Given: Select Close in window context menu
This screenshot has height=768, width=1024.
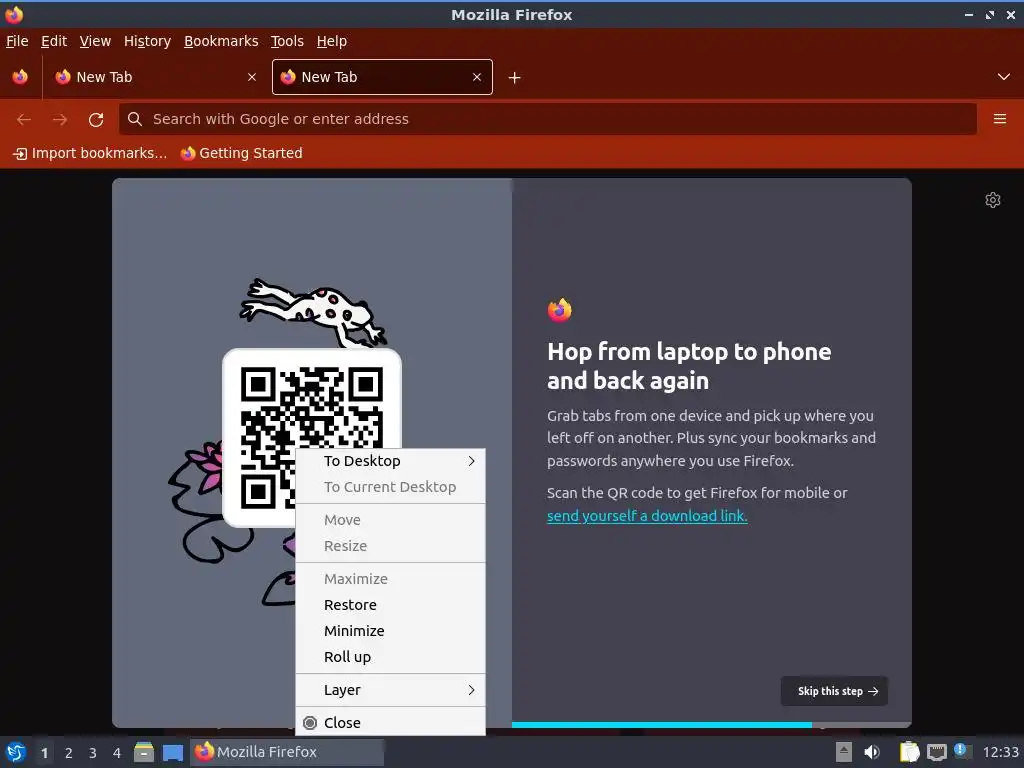Looking at the screenshot, I should [391, 723].
